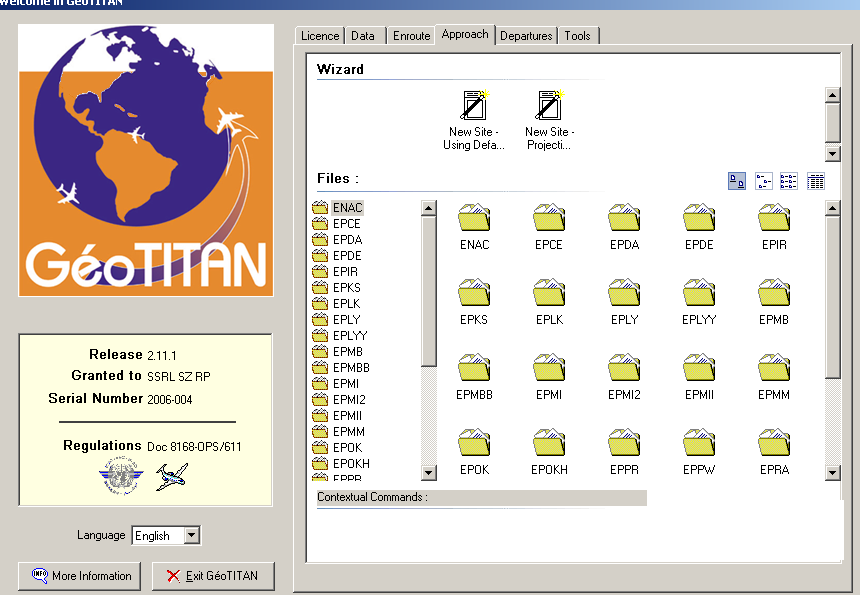
Task: Launch New Site Using Default wizard icon
Action: point(474,105)
